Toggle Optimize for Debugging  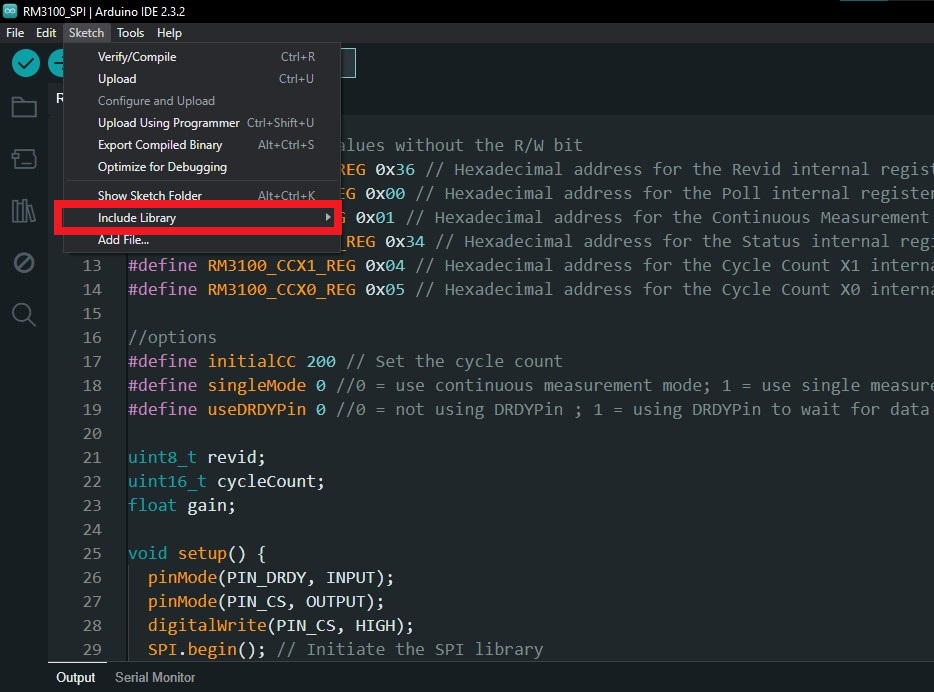[201, 167]
